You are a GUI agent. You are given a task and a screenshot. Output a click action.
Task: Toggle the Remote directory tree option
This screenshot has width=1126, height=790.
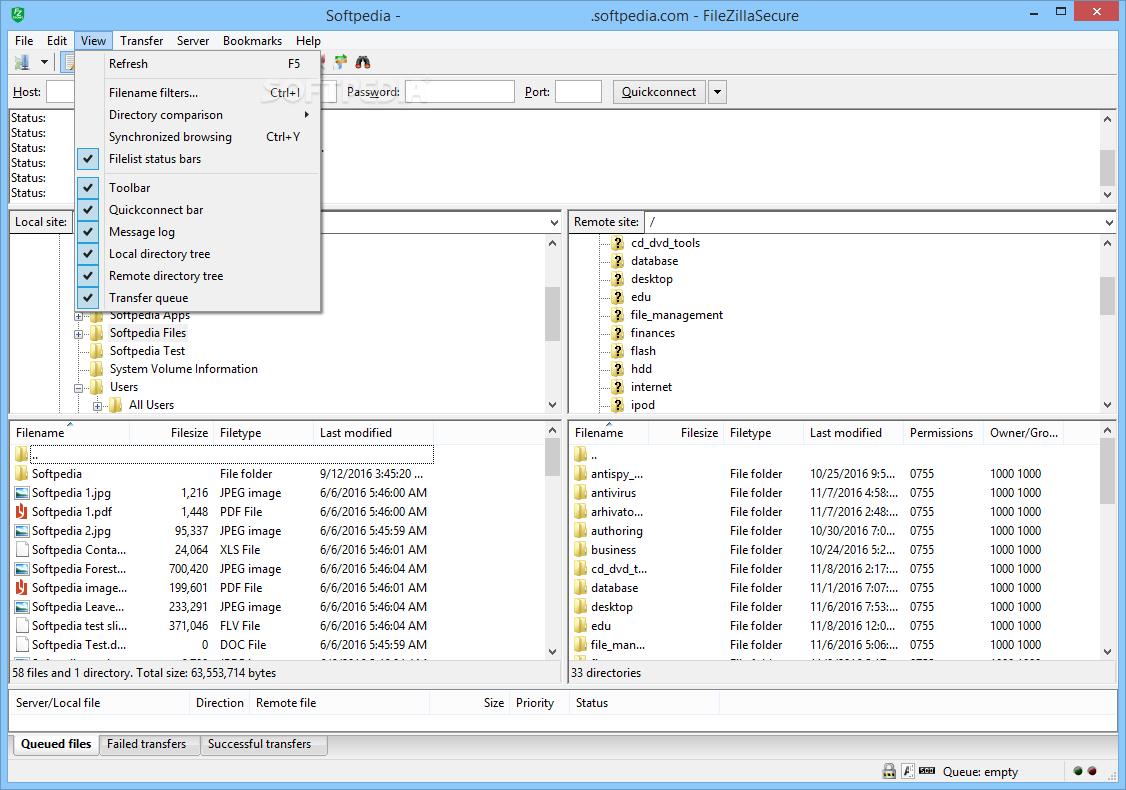point(198,276)
